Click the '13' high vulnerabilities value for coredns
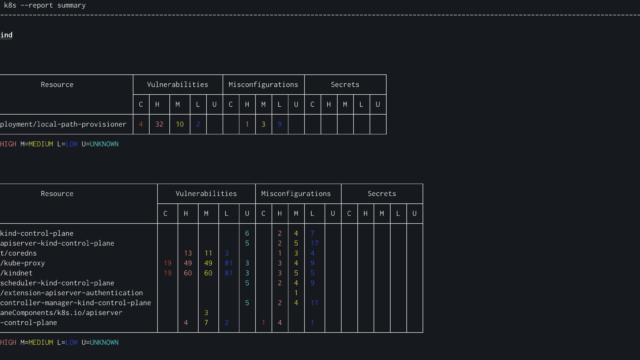 [x=188, y=253]
